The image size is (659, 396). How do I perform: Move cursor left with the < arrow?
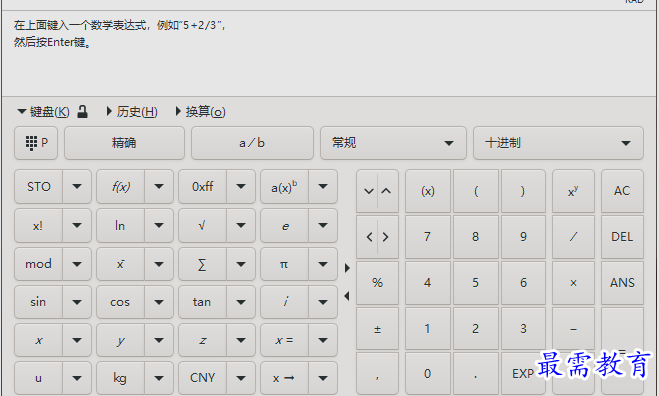(369, 237)
